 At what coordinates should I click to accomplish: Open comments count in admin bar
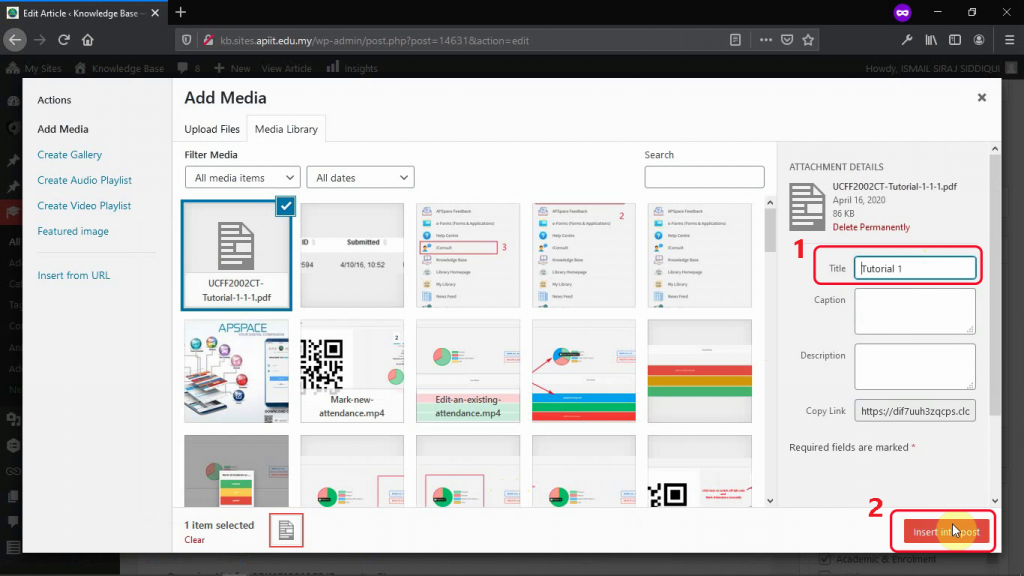click(189, 68)
